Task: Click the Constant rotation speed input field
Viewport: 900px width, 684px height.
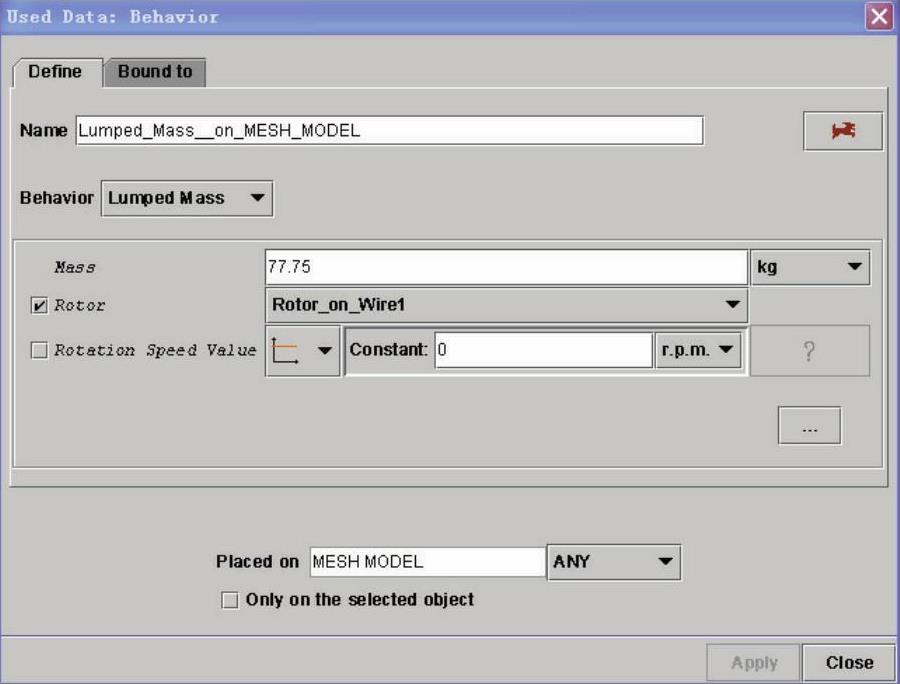Action: (x=543, y=351)
